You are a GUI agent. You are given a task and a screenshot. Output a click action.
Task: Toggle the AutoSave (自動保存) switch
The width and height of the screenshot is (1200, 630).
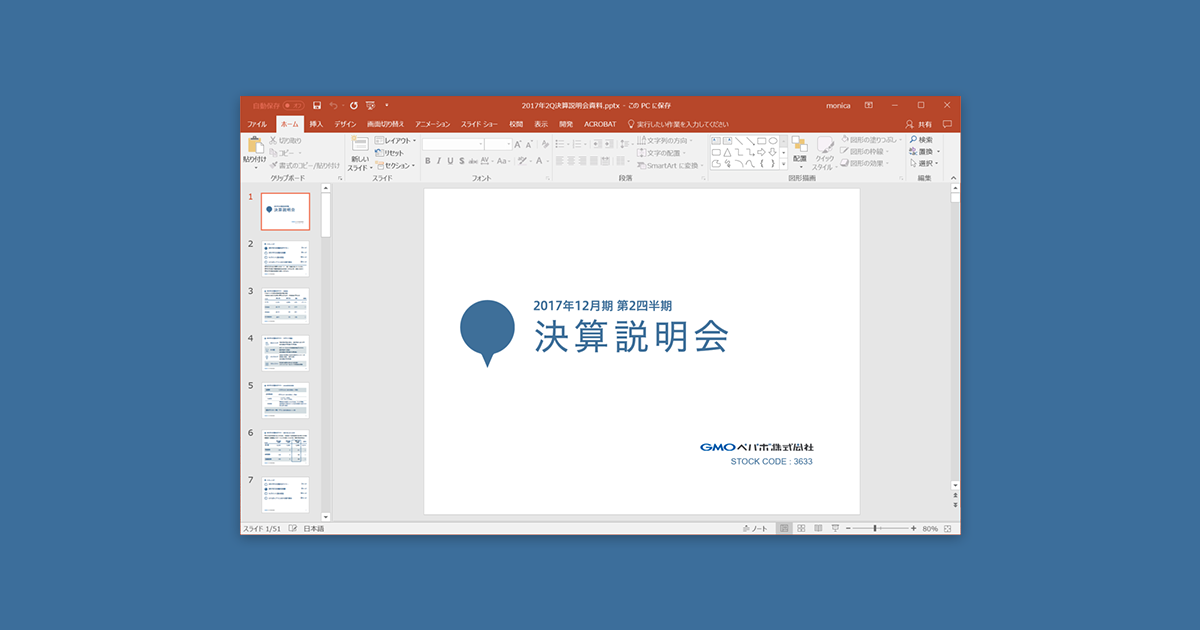tap(292, 105)
